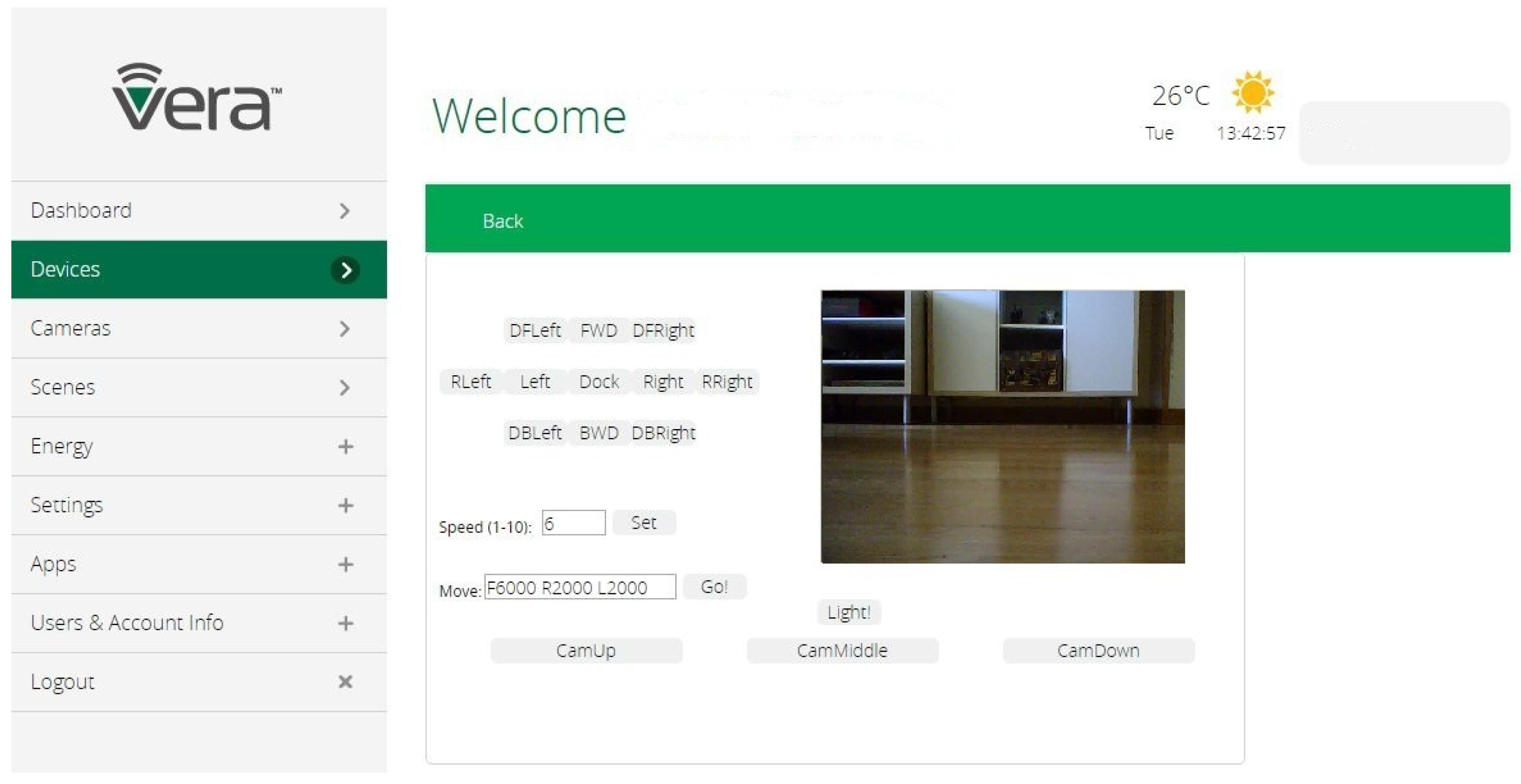
Task: Open the Scenes menu item
Action: (63, 387)
